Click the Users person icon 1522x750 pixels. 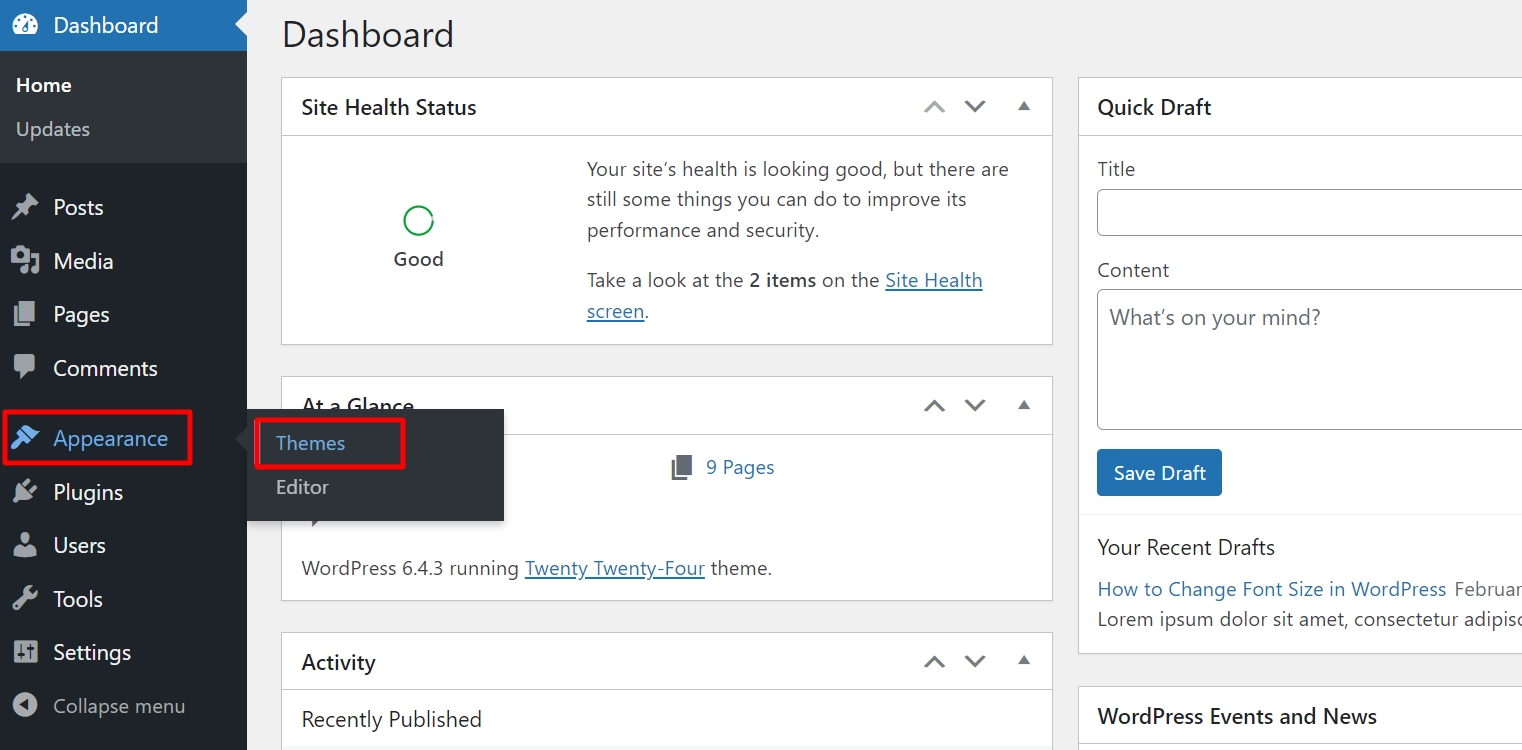click(25, 545)
